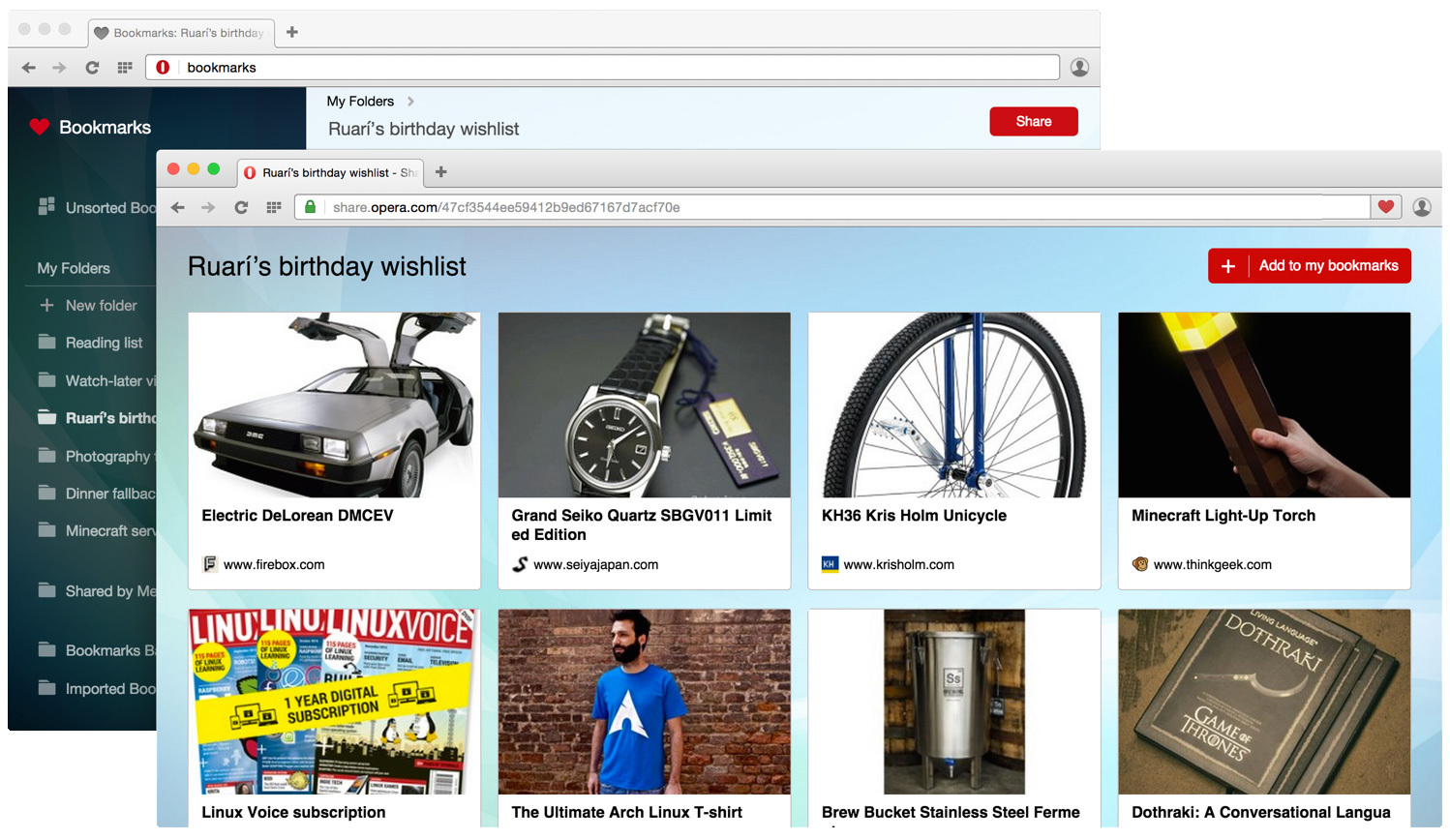This screenshot has height=840, width=1450.
Task: Open www.thinkgeek.com link
Action: (x=1212, y=564)
